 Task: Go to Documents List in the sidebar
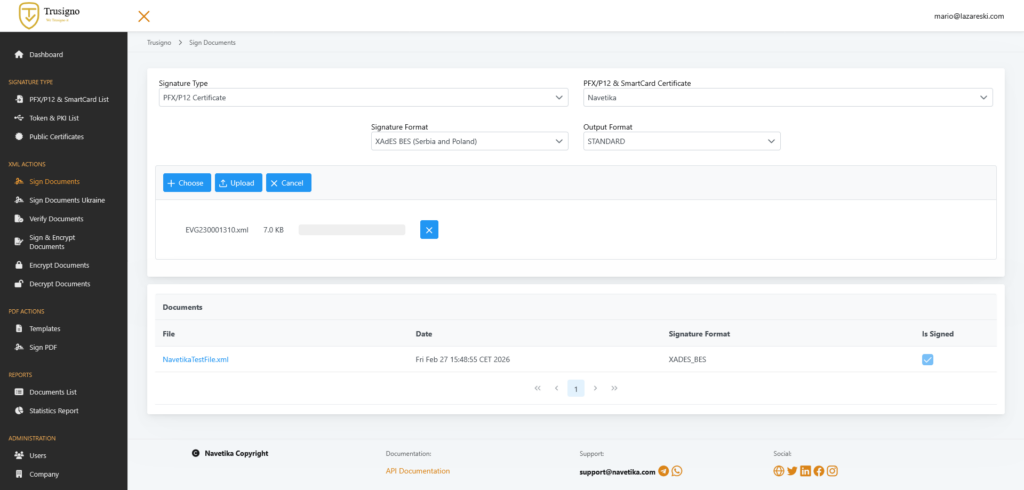pyautogui.click(x=53, y=392)
